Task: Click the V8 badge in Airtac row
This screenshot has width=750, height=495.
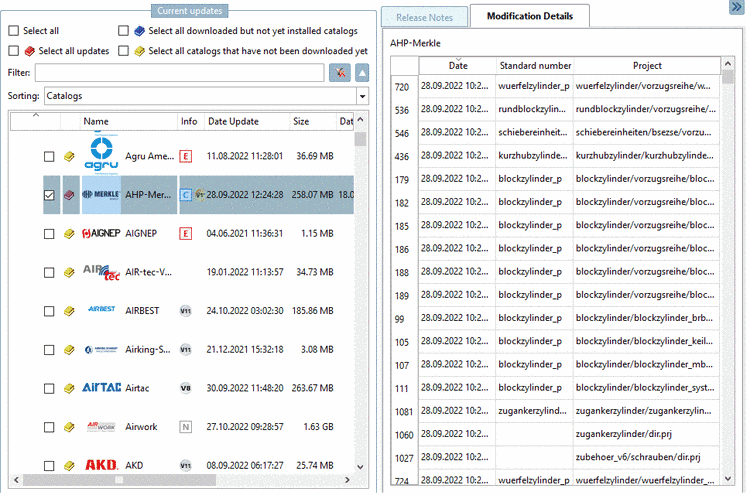Action: (x=186, y=388)
